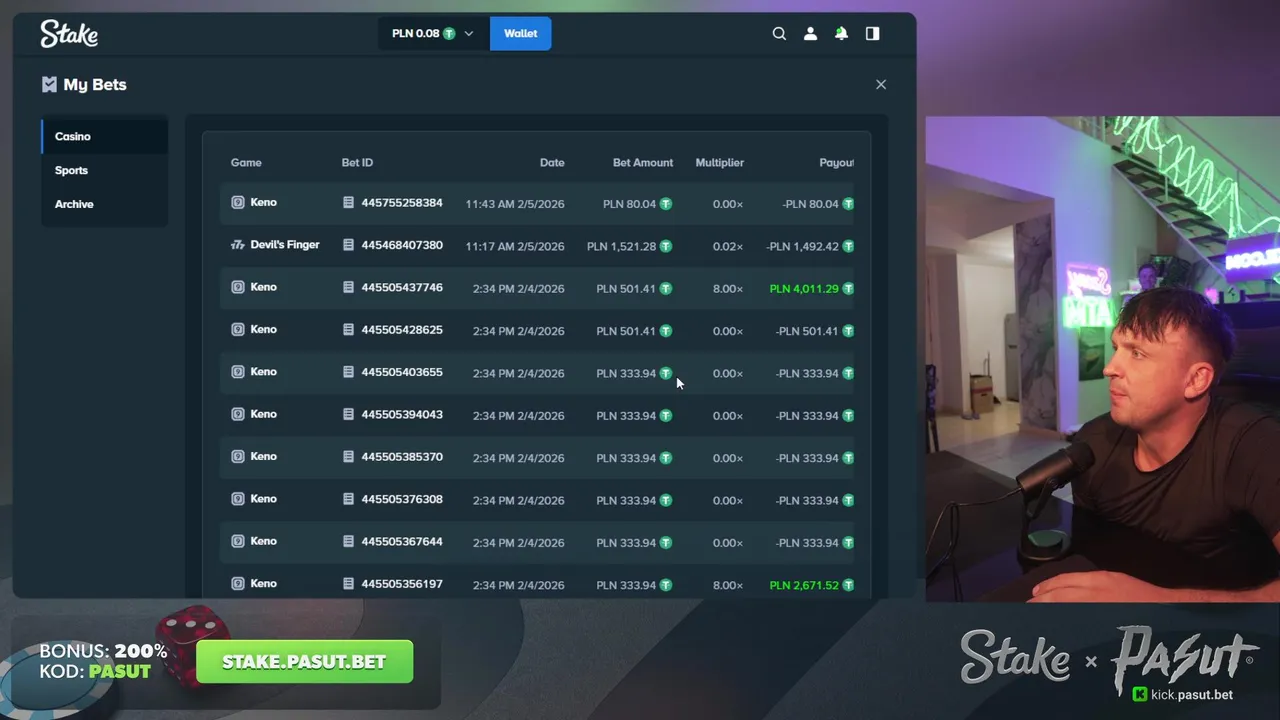This screenshot has width=1280, height=720.
Task: Click the green PLN 4,011.29 payout
Action: pyautogui.click(x=804, y=288)
